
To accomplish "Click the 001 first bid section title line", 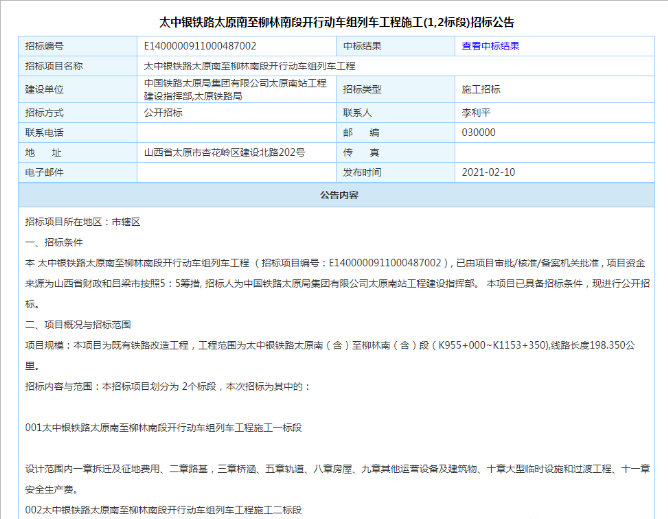I will pyautogui.click(x=163, y=427).
